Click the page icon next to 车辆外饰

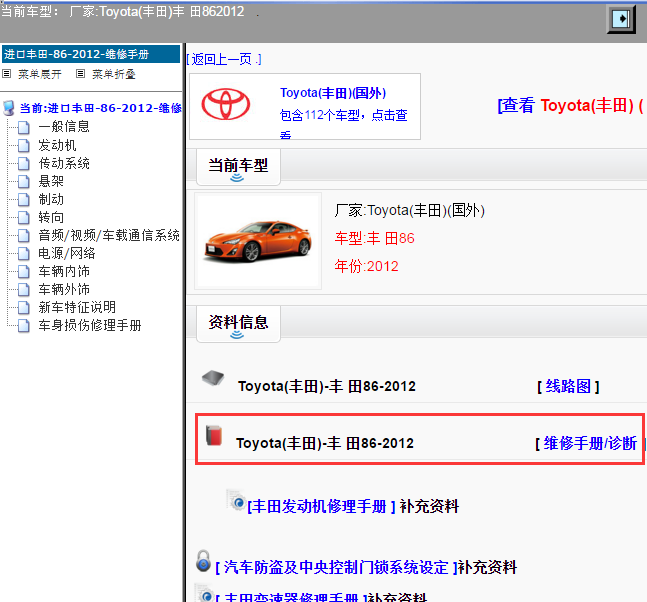[24, 290]
